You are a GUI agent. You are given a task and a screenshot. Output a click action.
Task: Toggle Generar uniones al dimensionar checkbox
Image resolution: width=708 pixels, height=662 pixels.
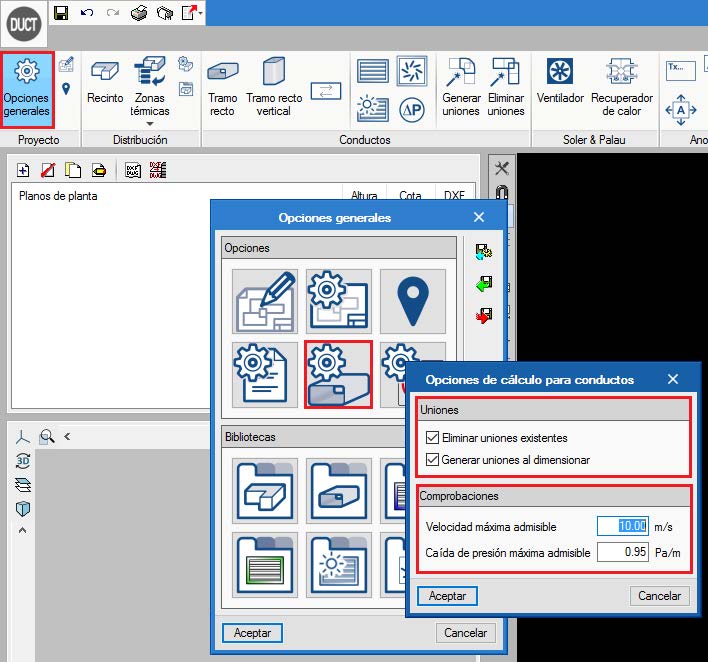432,460
